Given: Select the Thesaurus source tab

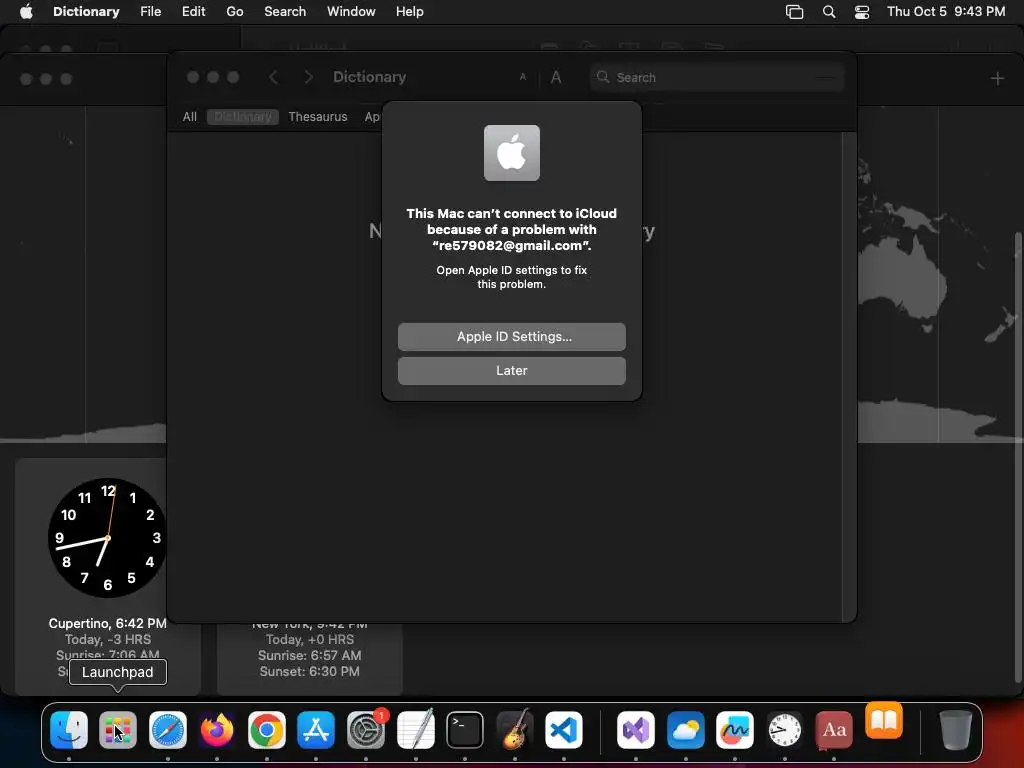Looking at the screenshot, I should pos(318,116).
